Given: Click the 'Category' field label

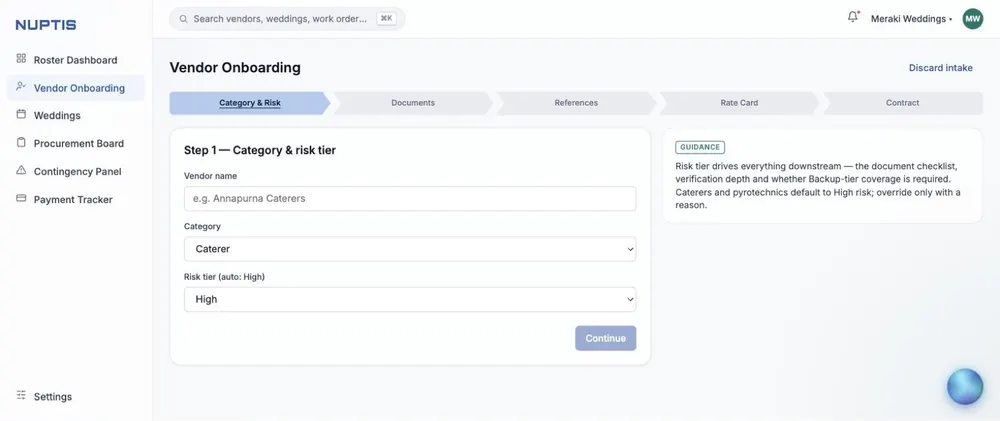Looking at the screenshot, I should [202, 226].
